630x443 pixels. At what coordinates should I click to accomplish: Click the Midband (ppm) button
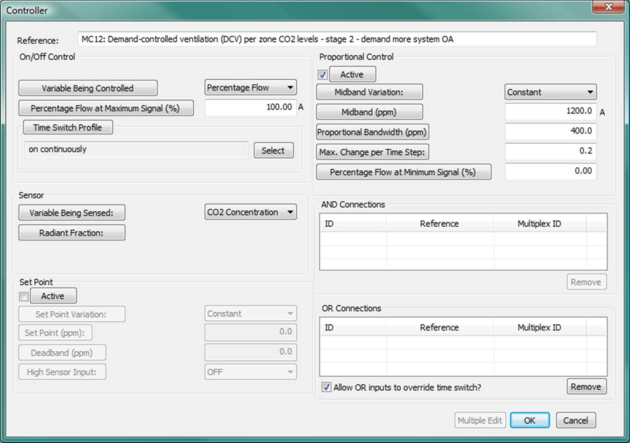tap(370, 112)
